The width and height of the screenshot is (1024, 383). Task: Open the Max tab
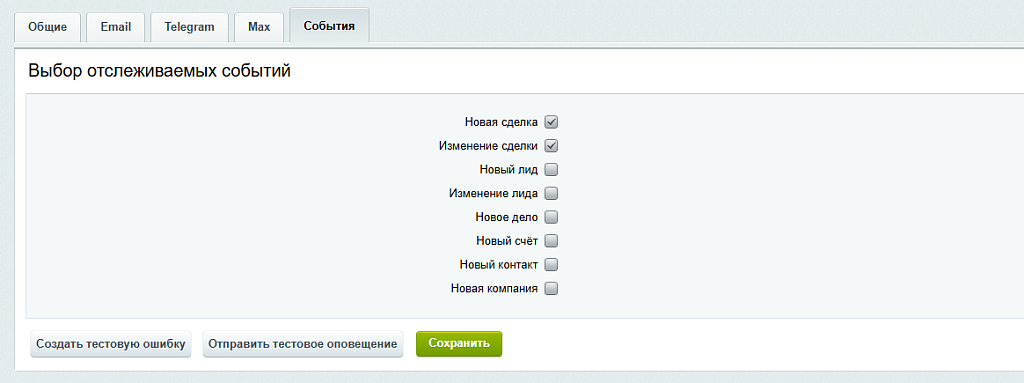click(259, 27)
